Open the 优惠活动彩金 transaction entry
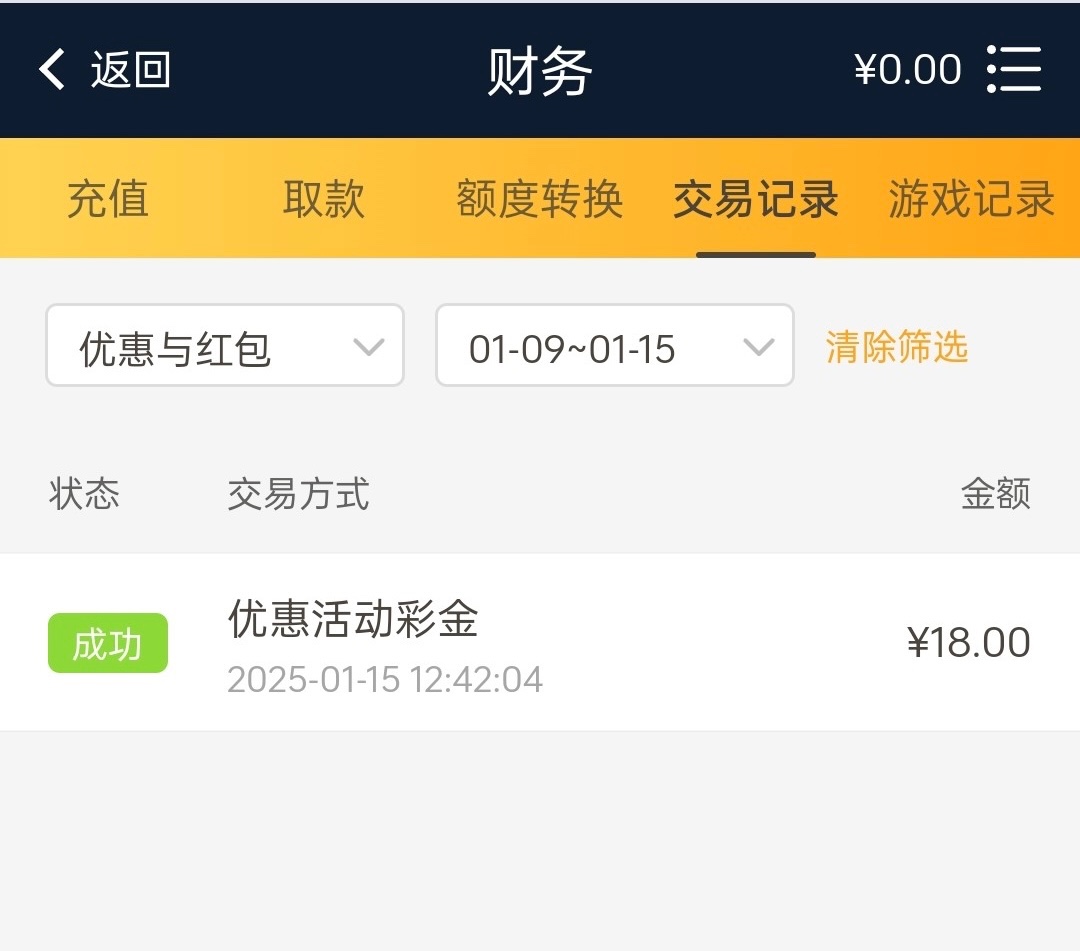The height and width of the screenshot is (951, 1080). 353,619
